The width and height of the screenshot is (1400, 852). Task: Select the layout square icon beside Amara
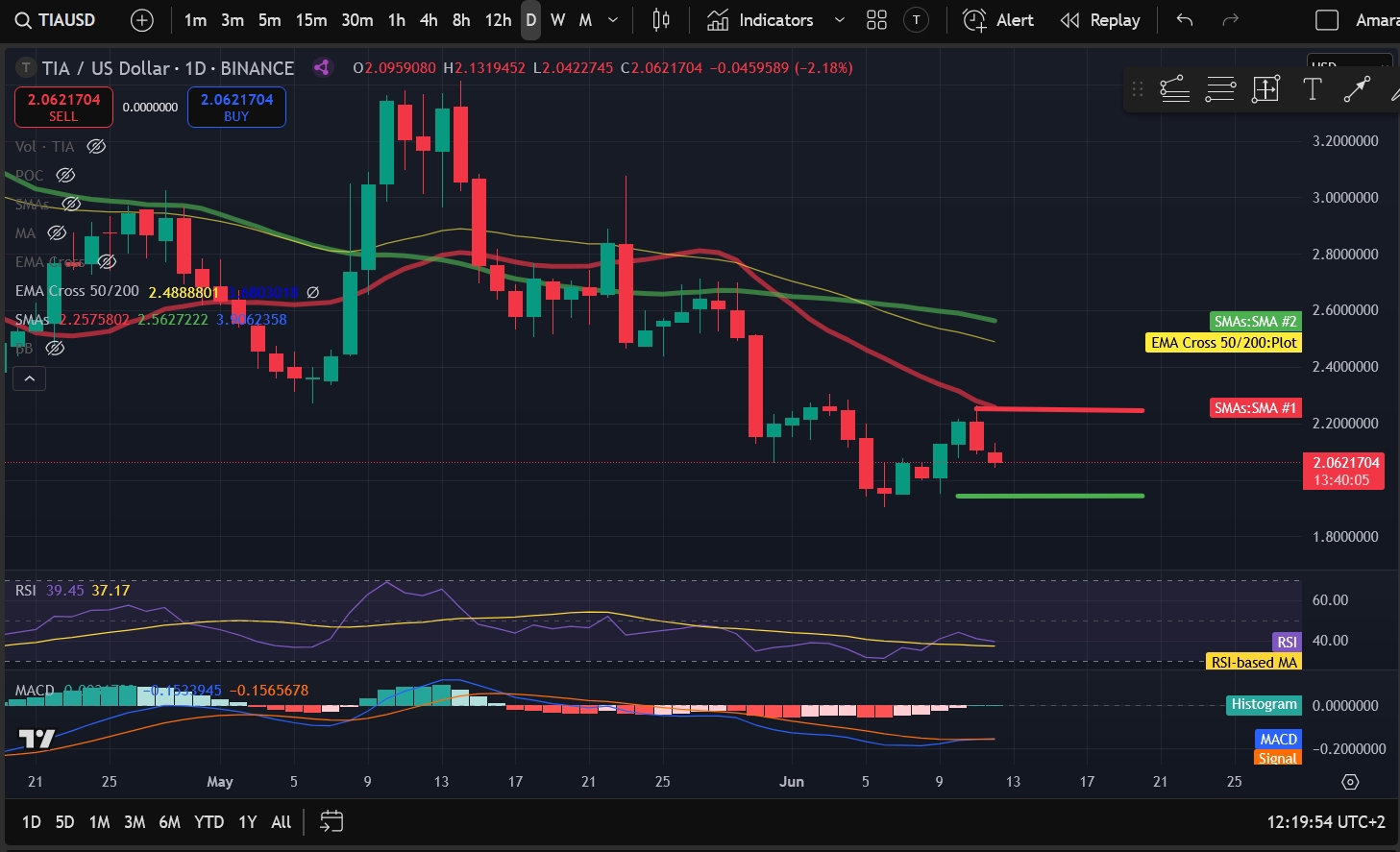point(1327,20)
